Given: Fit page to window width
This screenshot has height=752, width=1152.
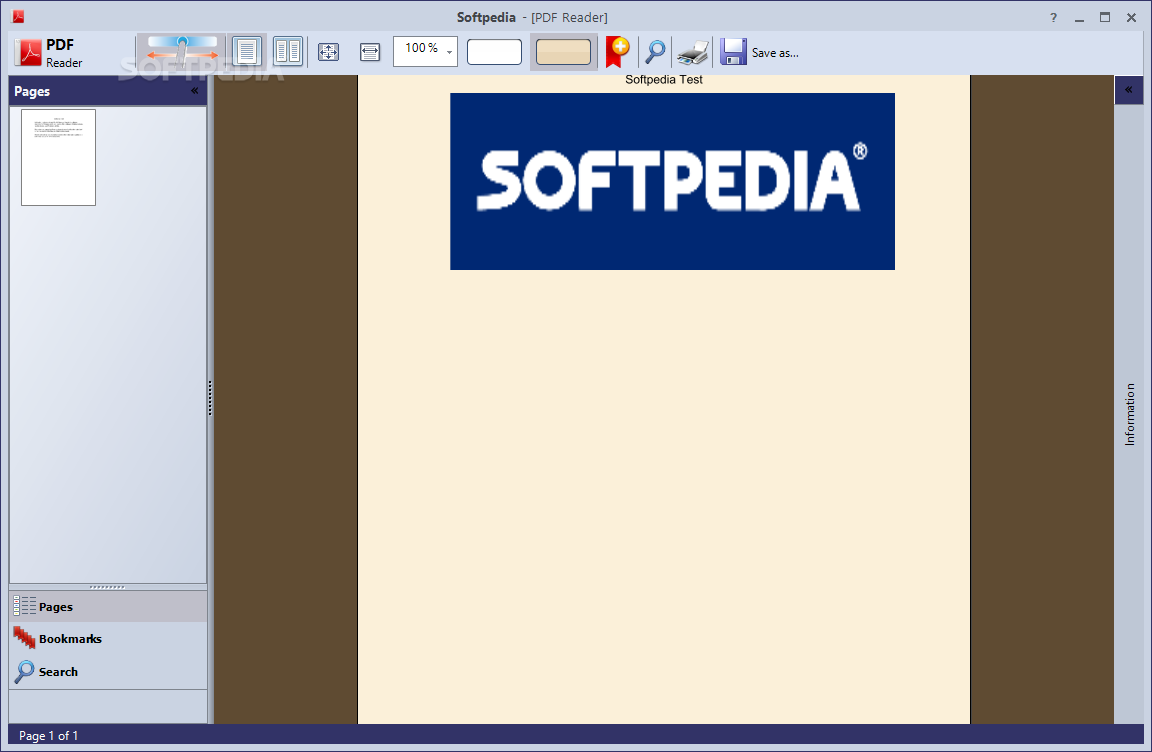Looking at the screenshot, I should 370,51.
